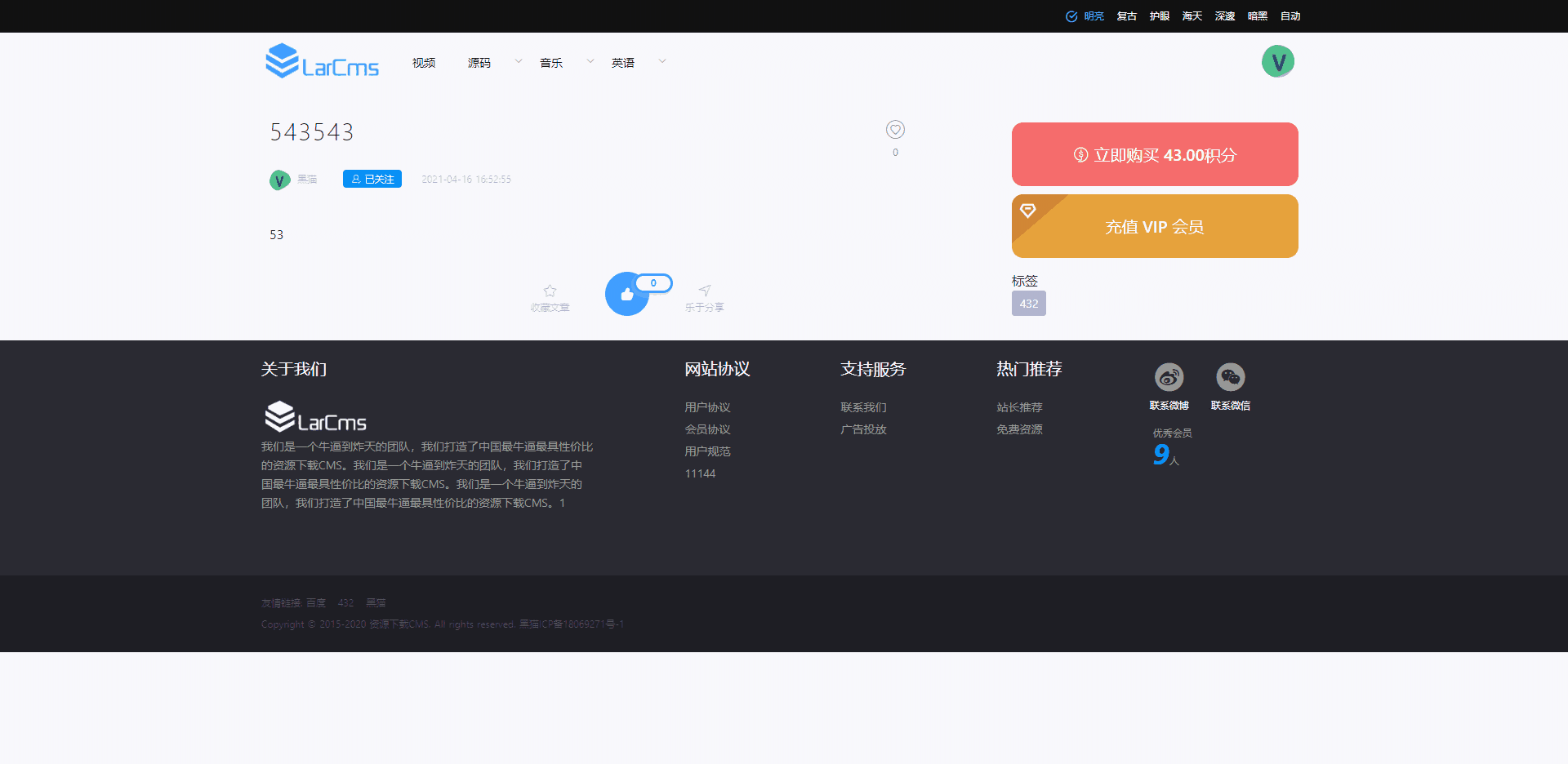
Task: Open the 源码 navigation item
Action: coord(479,63)
